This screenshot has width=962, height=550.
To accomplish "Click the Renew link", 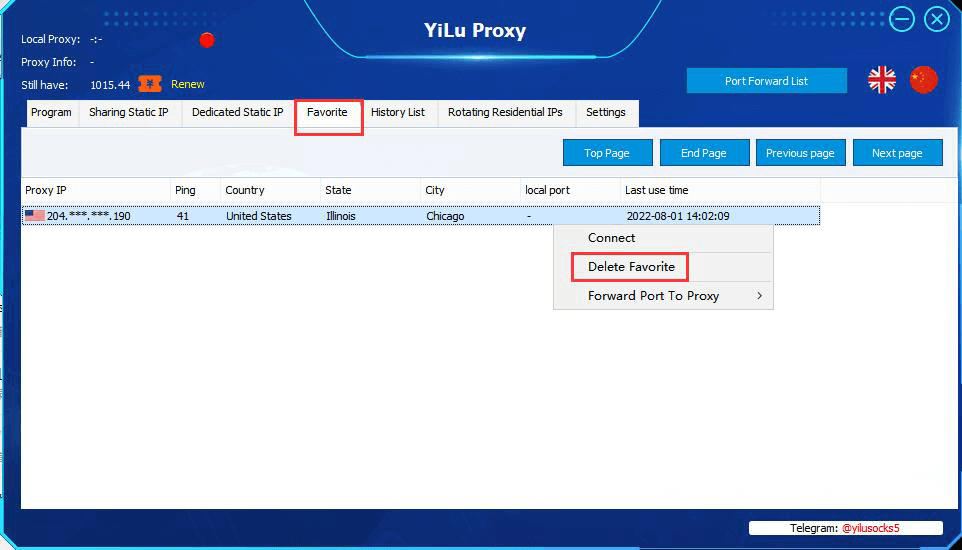I will pos(188,85).
